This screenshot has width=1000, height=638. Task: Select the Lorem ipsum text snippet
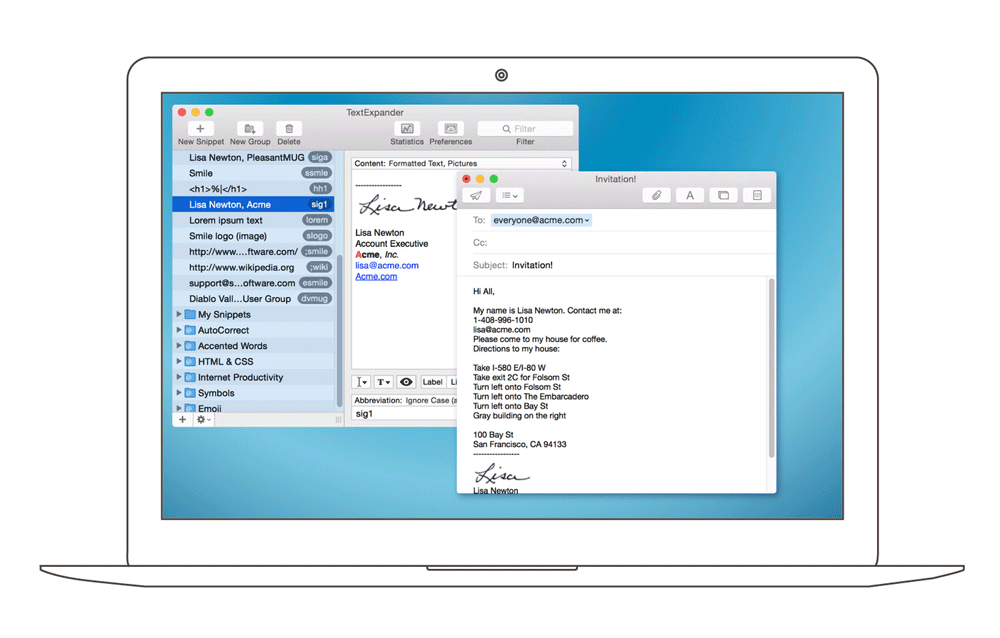(226, 220)
